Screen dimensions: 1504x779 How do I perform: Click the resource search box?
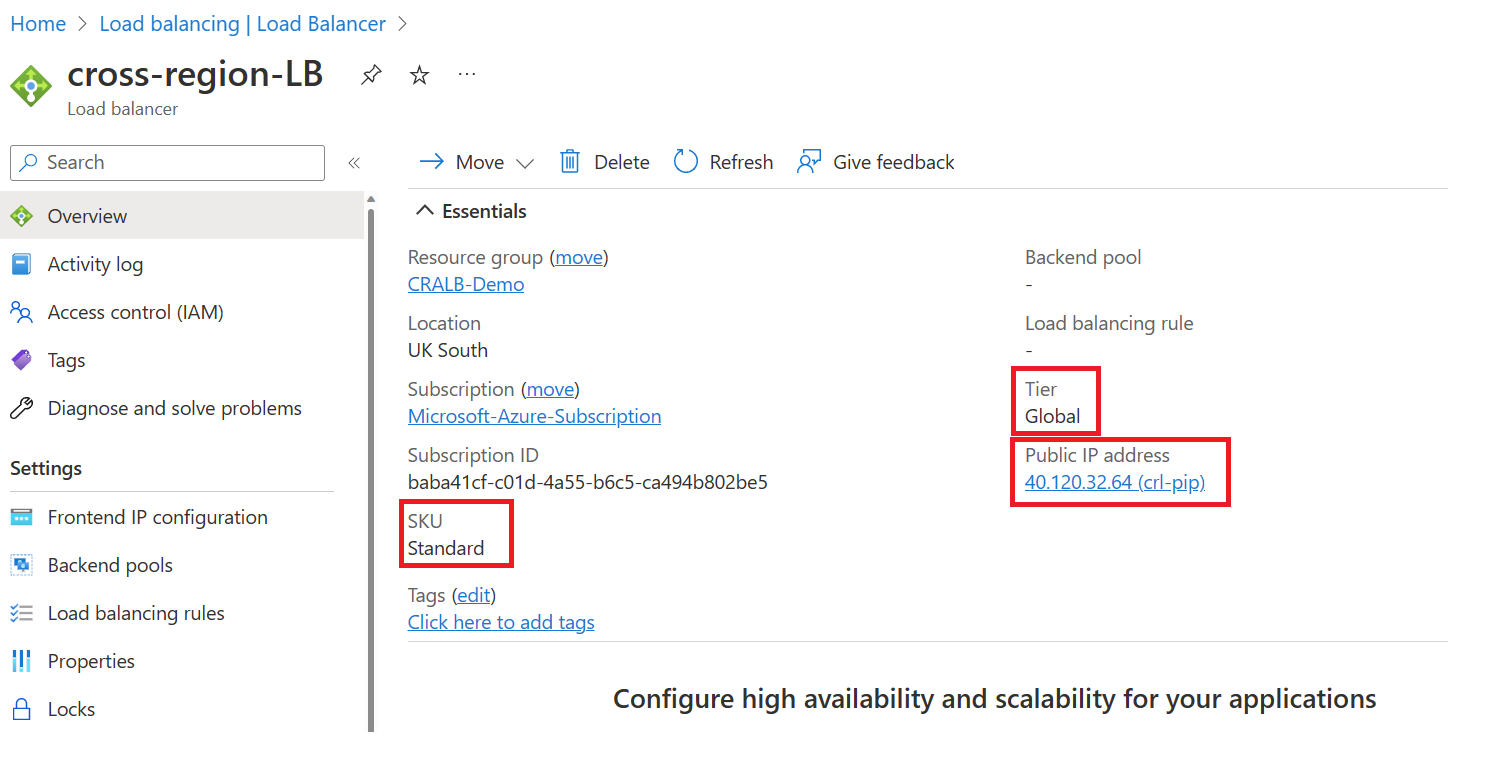tap(166, 162)
